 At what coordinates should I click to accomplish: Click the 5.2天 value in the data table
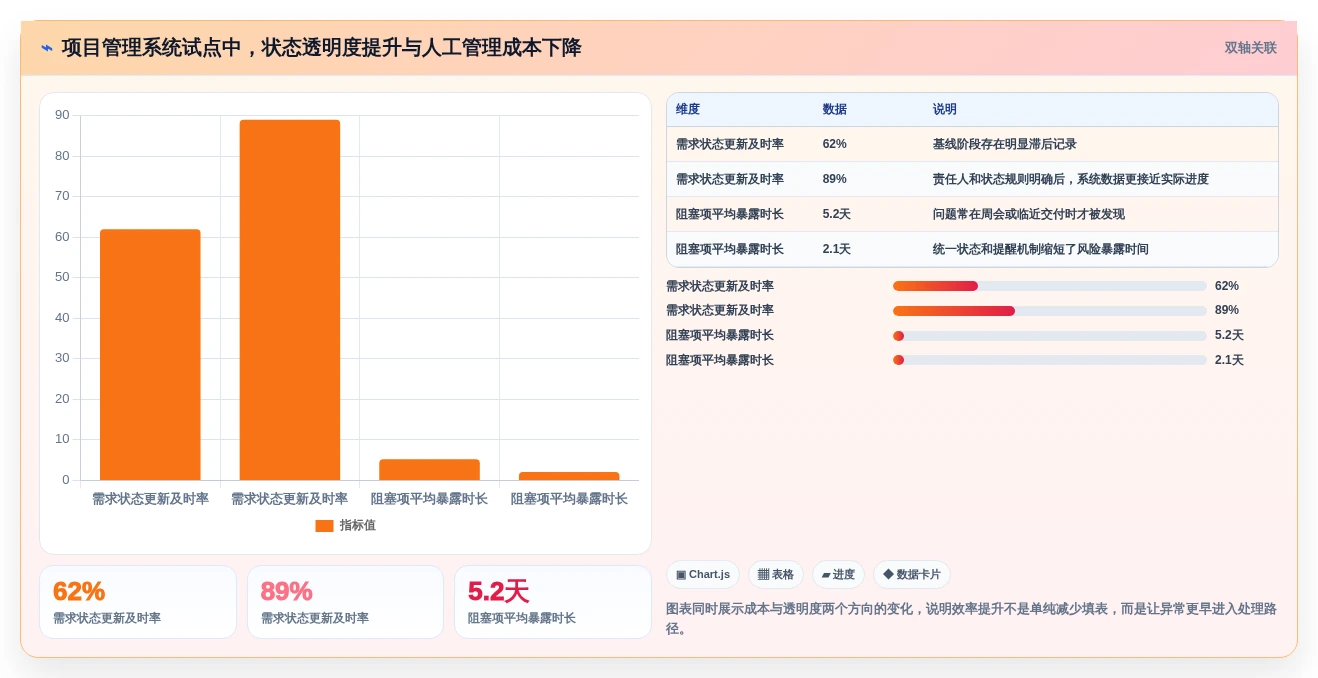(x=837, y=214)
